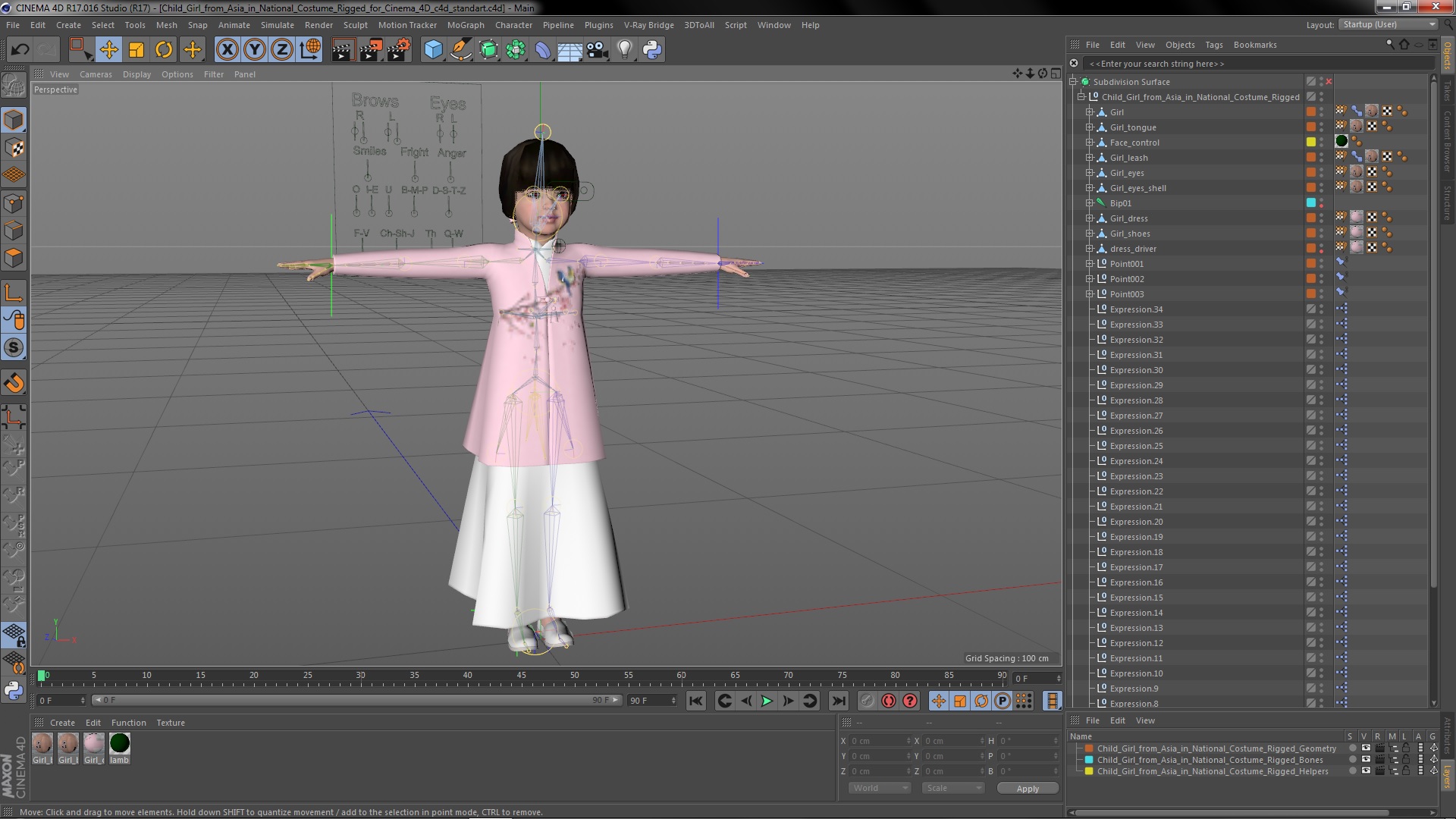Click Bip01 cyan layer color swatch

[1310, 203]
